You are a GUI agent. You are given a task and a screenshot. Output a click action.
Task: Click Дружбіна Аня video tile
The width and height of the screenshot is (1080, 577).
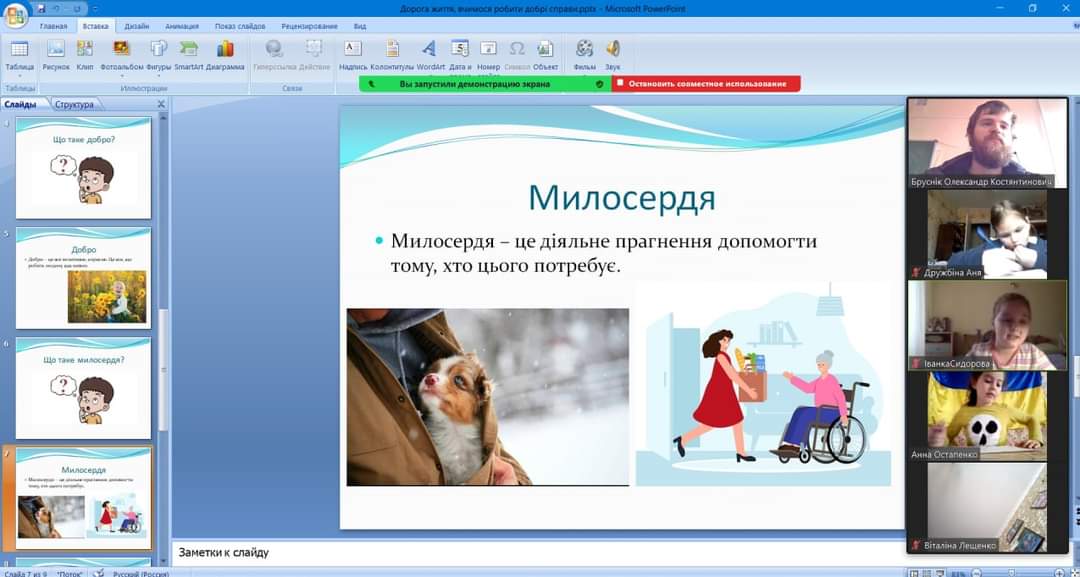click(x=987, y=234)
